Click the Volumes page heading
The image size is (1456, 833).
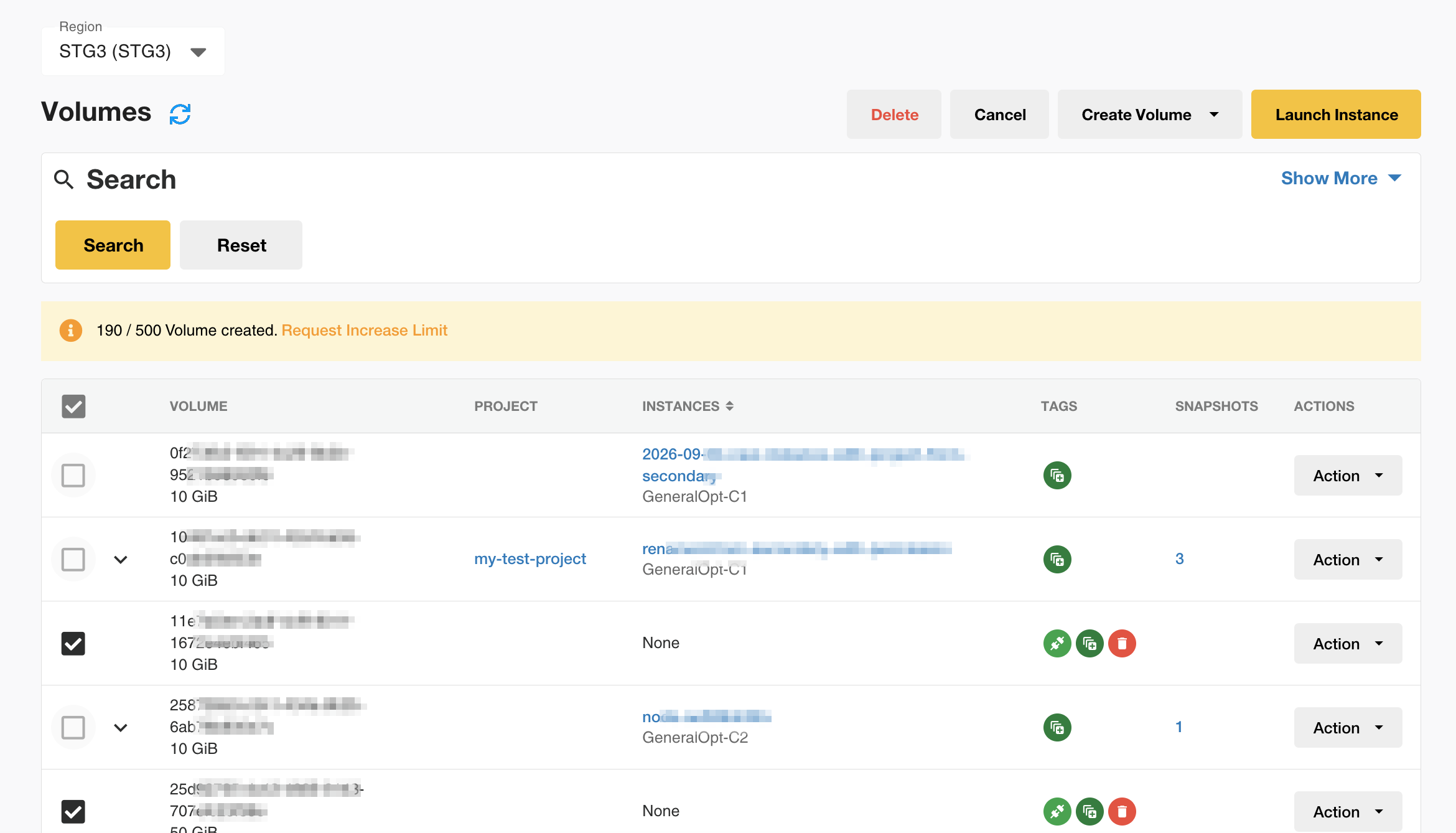tap(96, 112)
